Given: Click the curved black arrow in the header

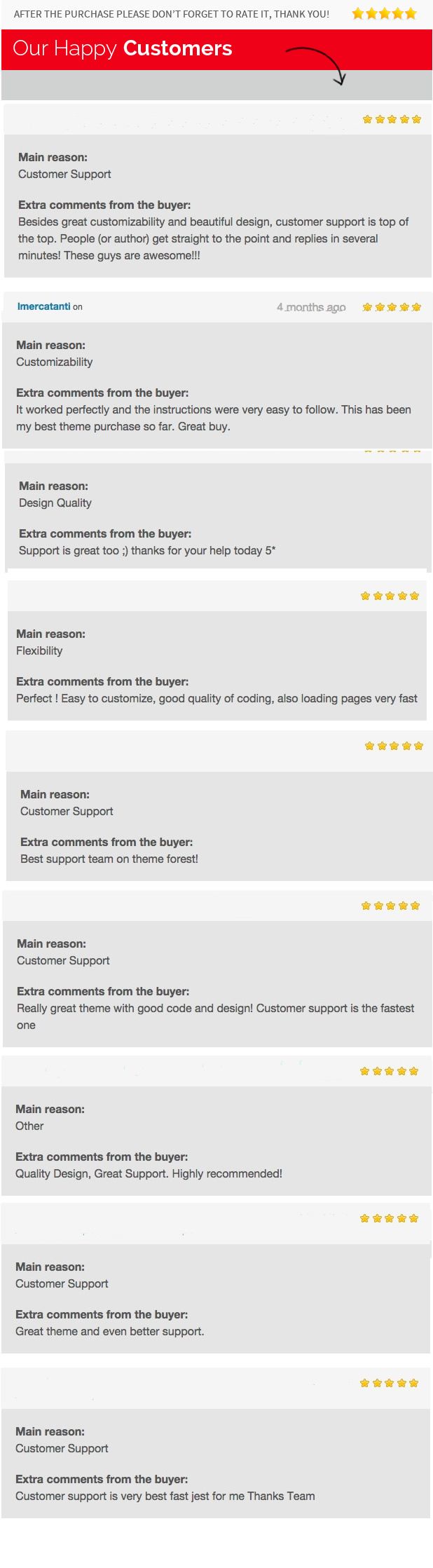Looking at the screenshot, I should point(317,63).
